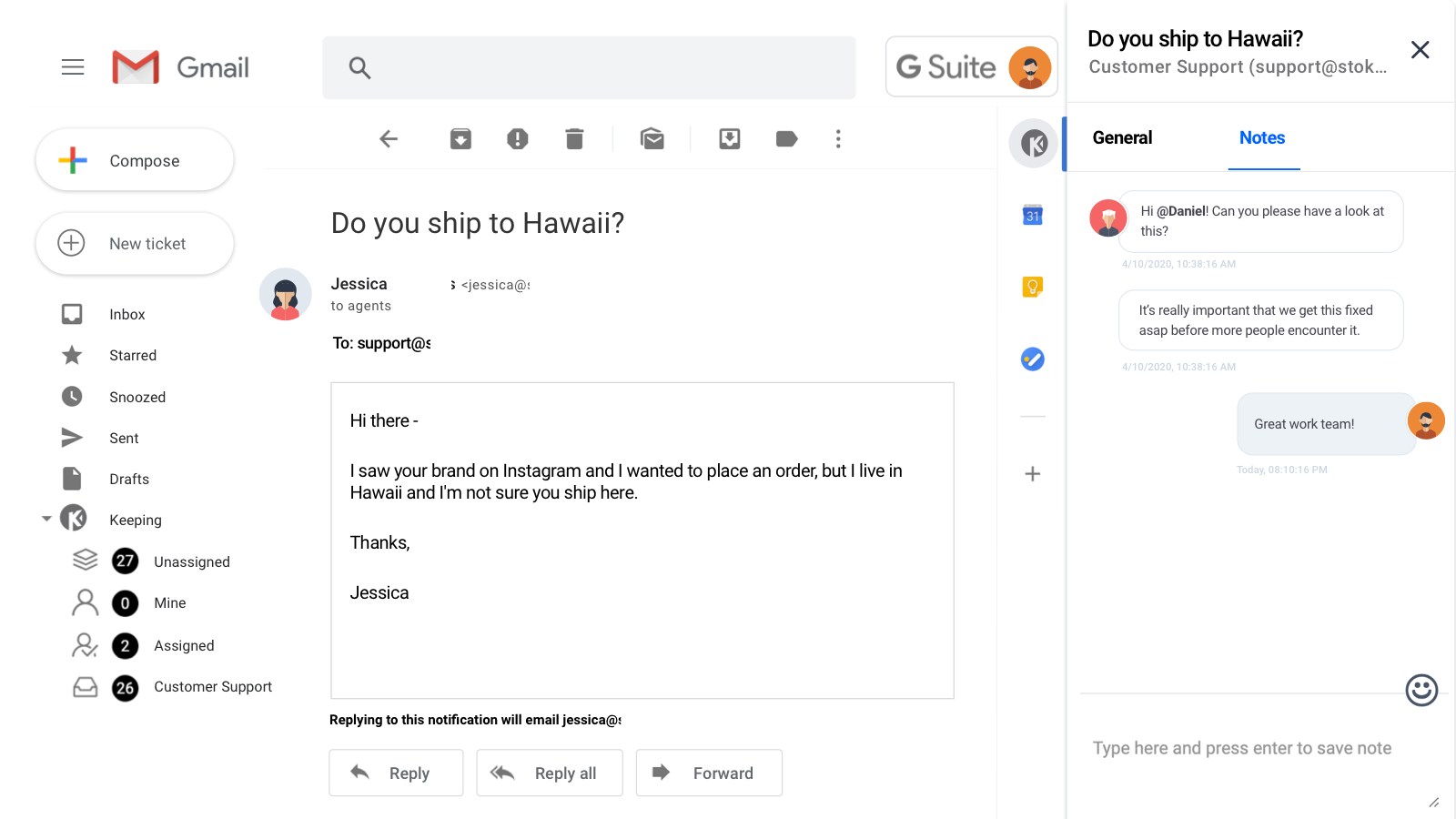Create a New ticket
The height and width of the screenshot is (819, 1456).
pyautogui.click(x=135, y=243)
